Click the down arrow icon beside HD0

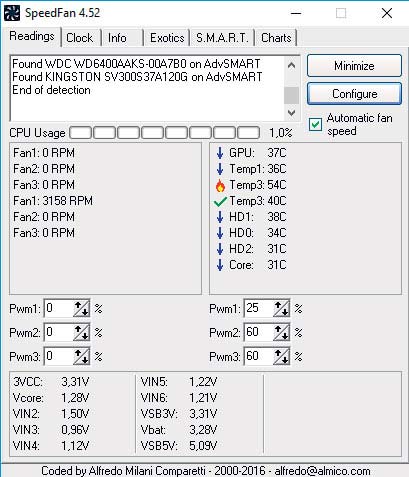point(220,233)
